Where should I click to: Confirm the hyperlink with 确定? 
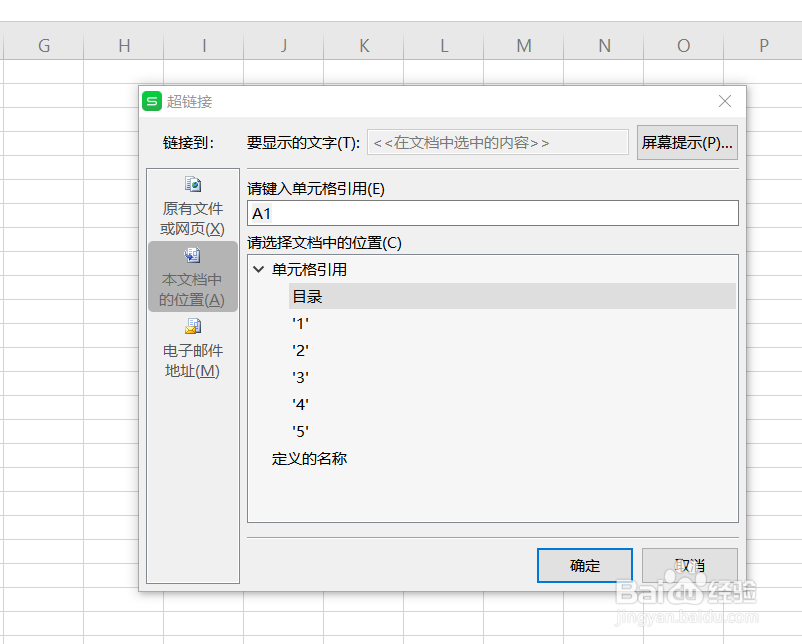(x=584, y=565)
